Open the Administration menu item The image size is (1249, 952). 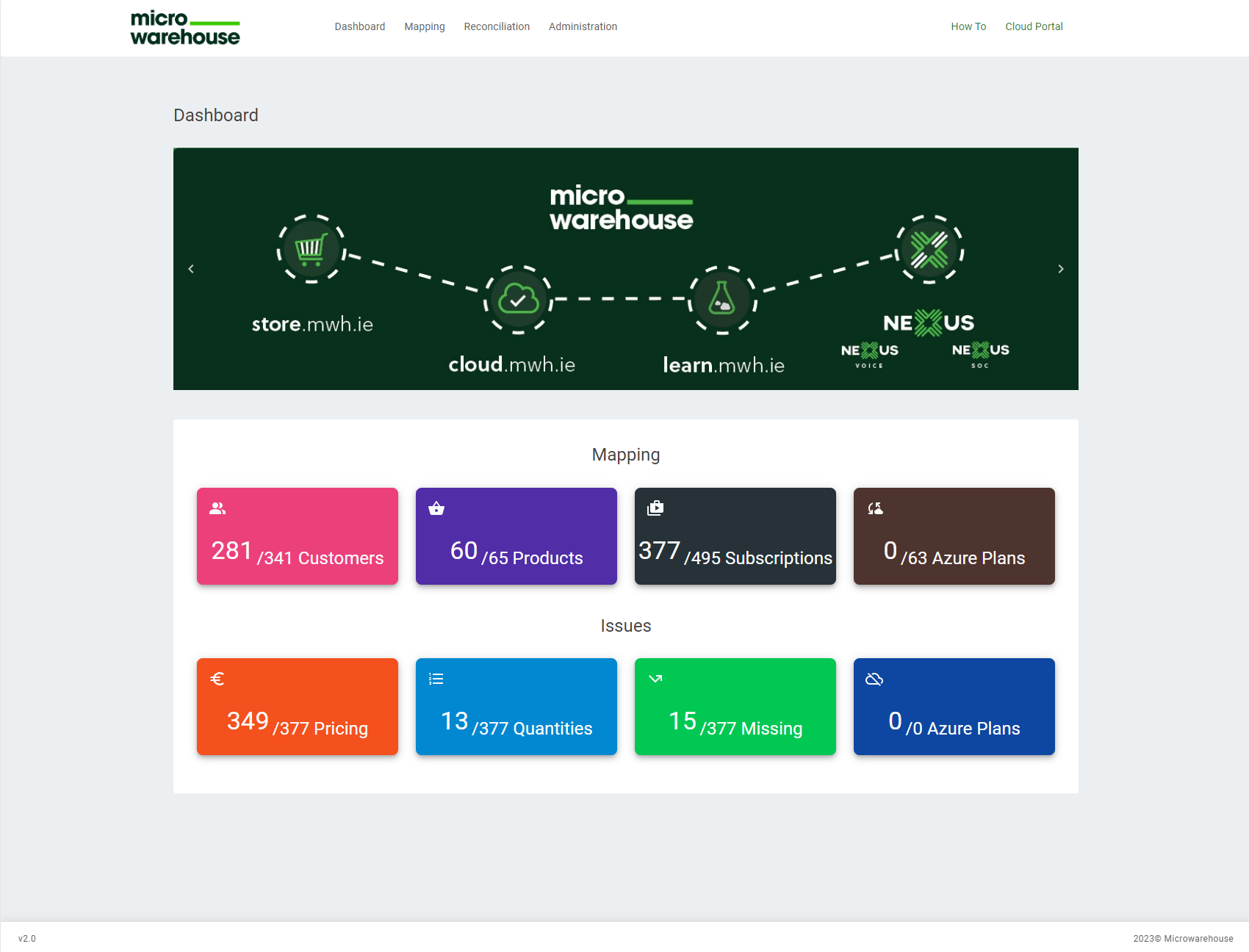[x=583, y=26]
